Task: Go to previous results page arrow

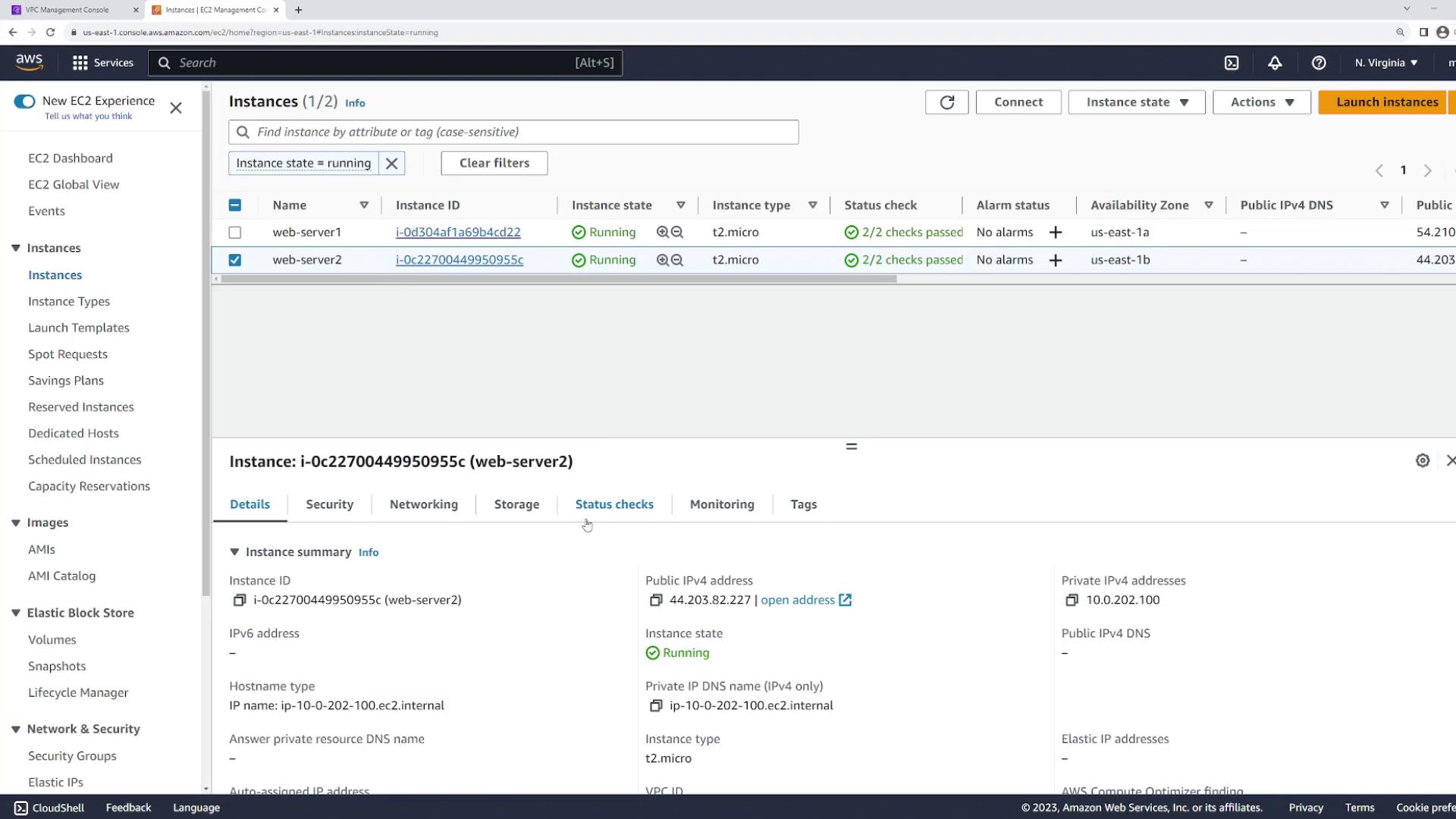Action: point(1379,171)
